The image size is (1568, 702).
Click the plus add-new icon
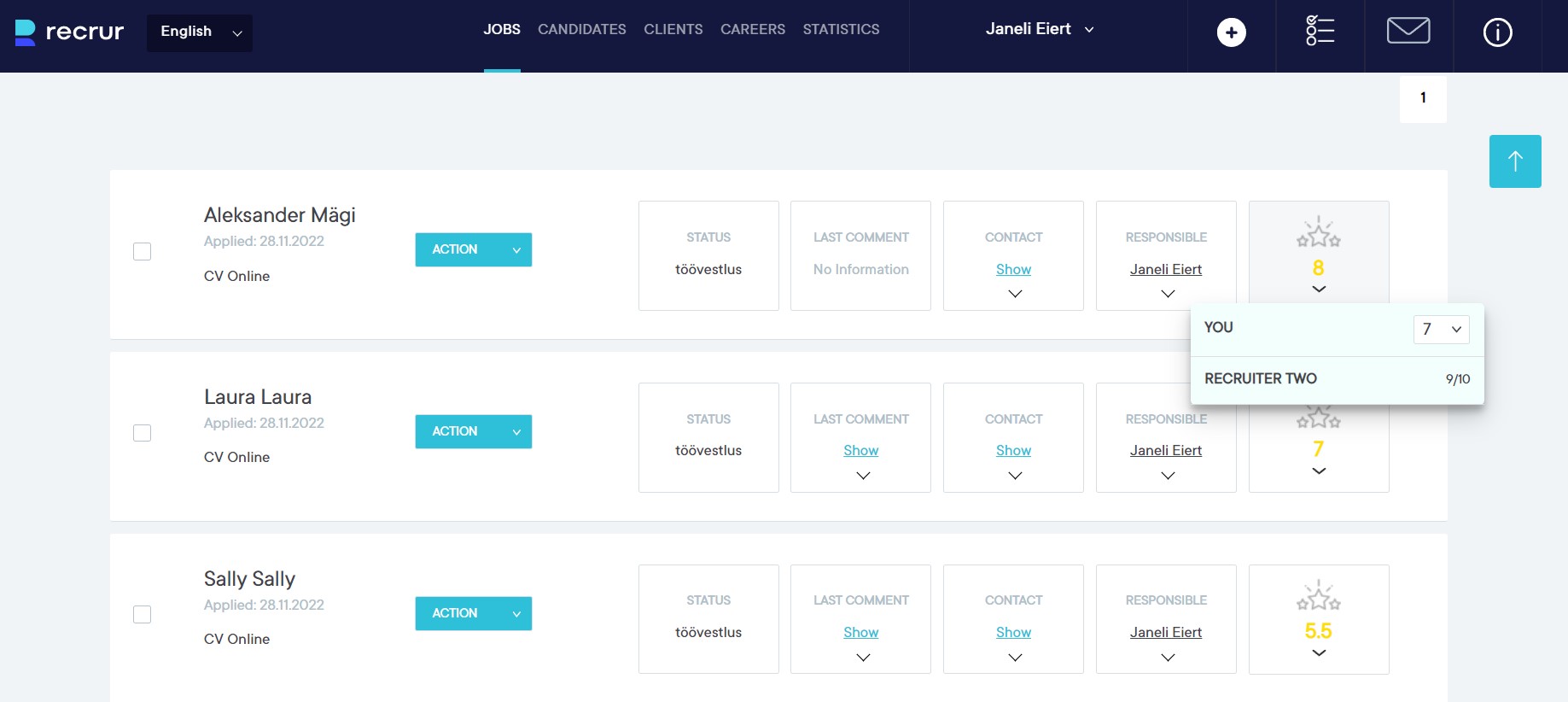[x=1231, y=32]
